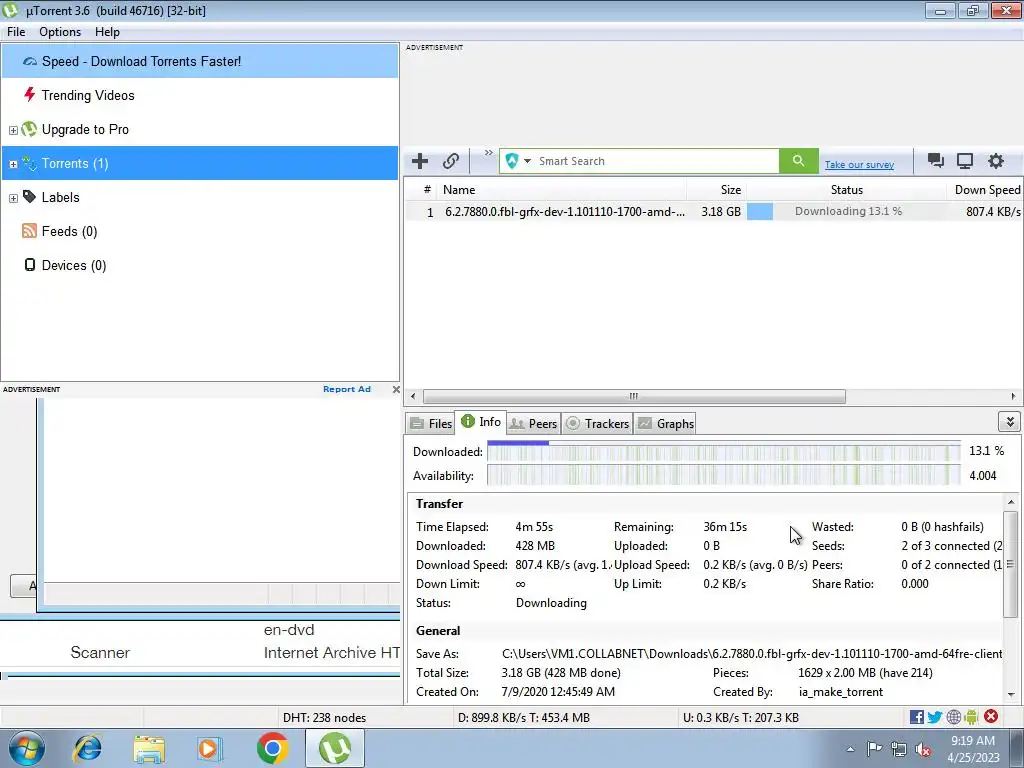This screenshot has height=768, width=1024.
Task: Launch Internet Explorer from the taskbar
Action: (87, 748)
